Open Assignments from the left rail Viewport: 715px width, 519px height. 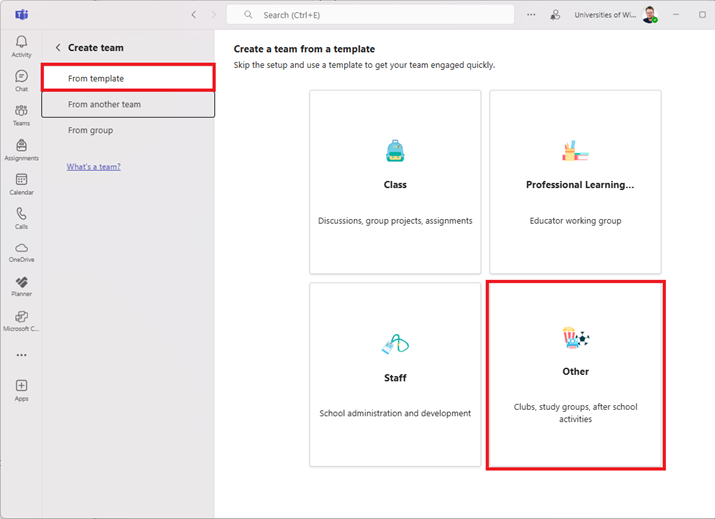tap(21, 149)
